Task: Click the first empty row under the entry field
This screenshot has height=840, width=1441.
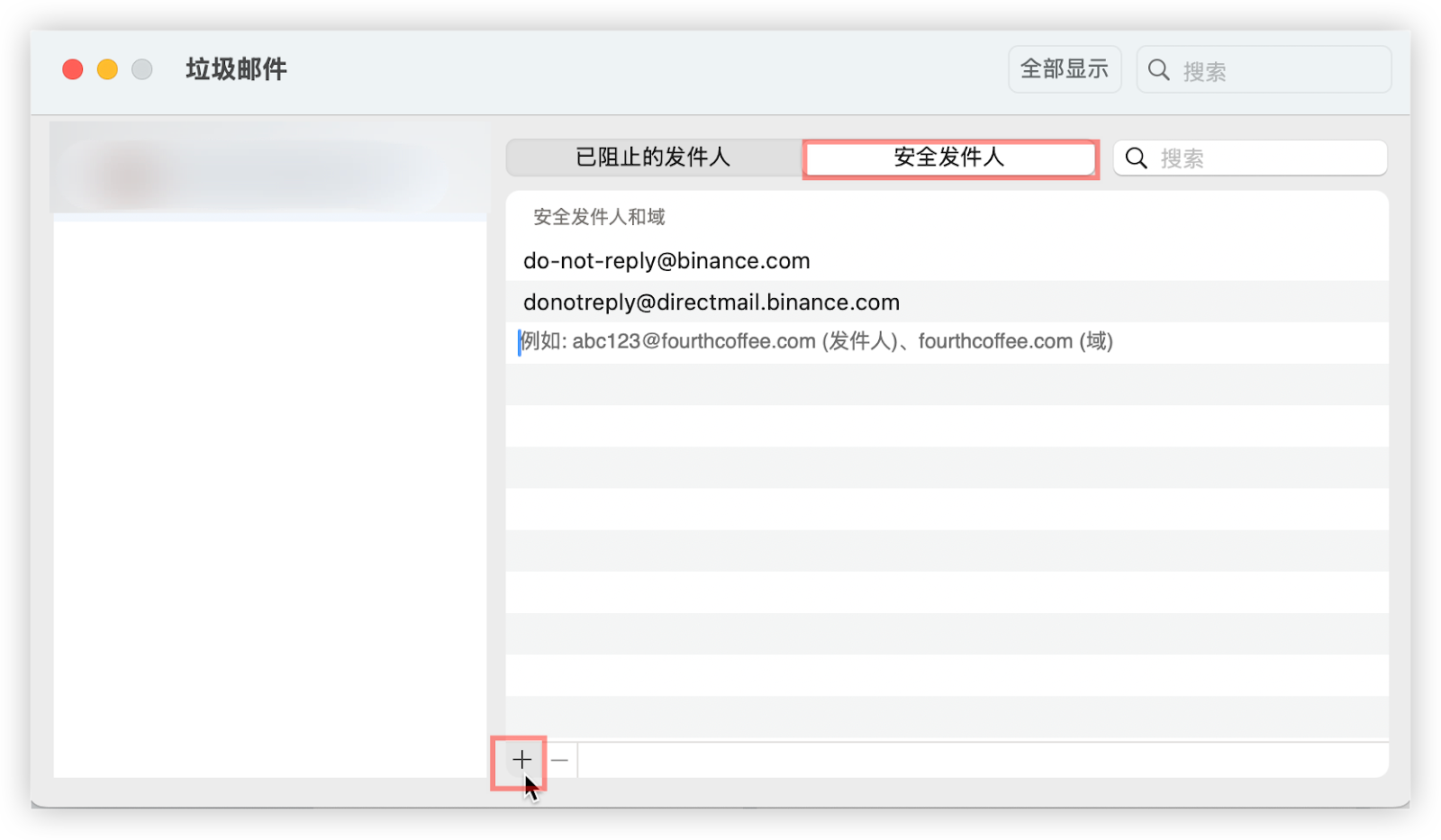Action: [946, 384]
